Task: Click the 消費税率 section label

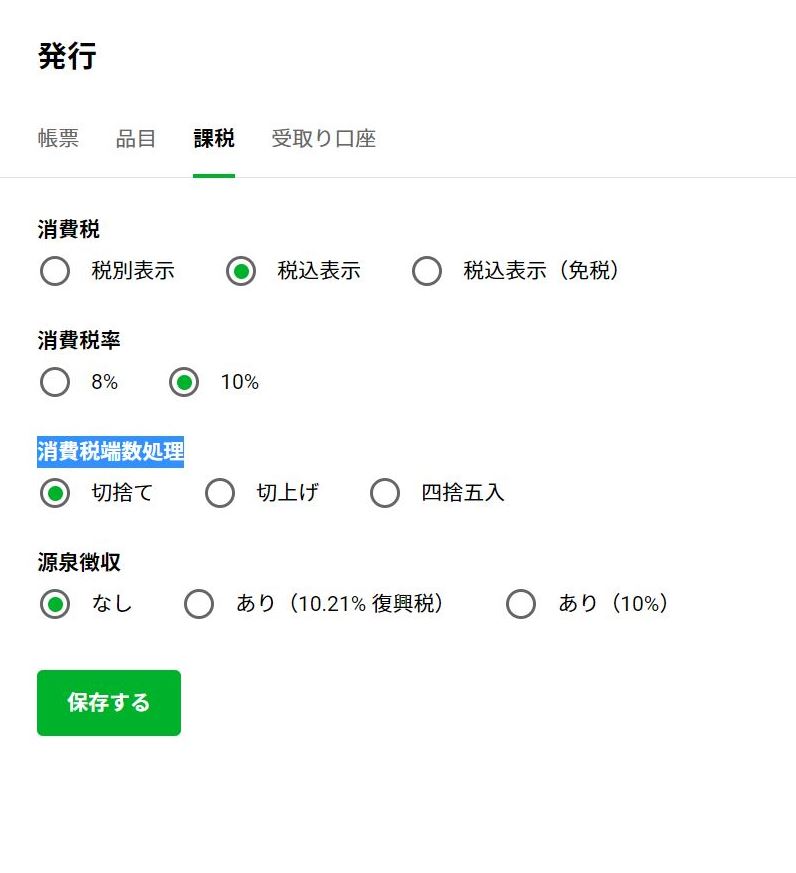Action: tap(79, 341)
